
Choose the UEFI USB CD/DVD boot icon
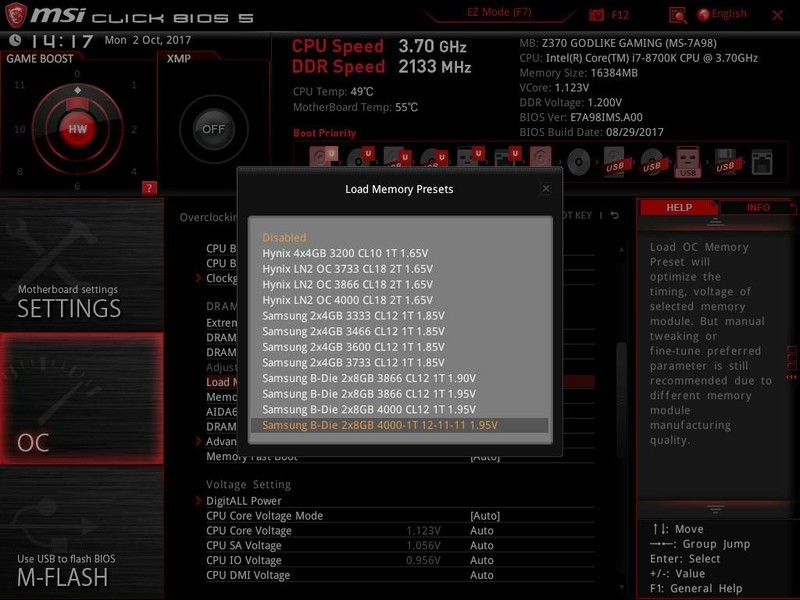[433, 157]
